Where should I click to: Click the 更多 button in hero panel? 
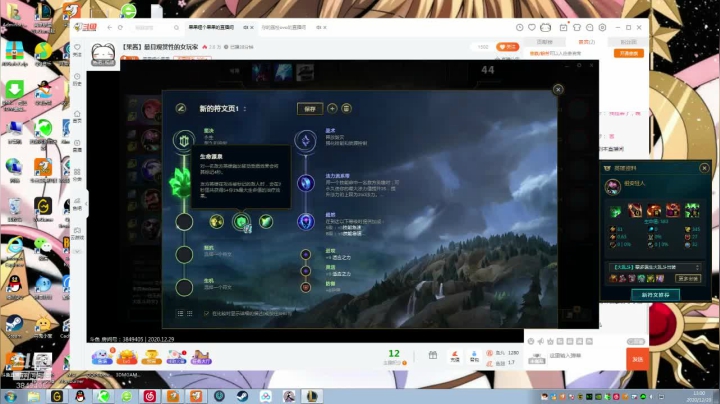pyautogui.click(x=688, y=278)
